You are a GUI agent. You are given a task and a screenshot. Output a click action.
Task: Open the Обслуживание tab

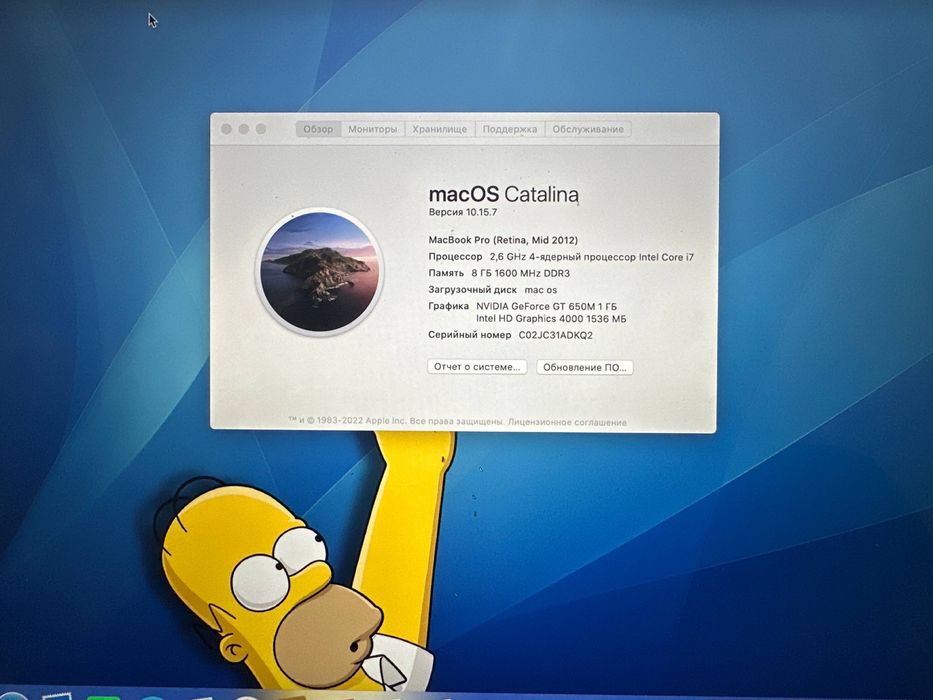588,129
